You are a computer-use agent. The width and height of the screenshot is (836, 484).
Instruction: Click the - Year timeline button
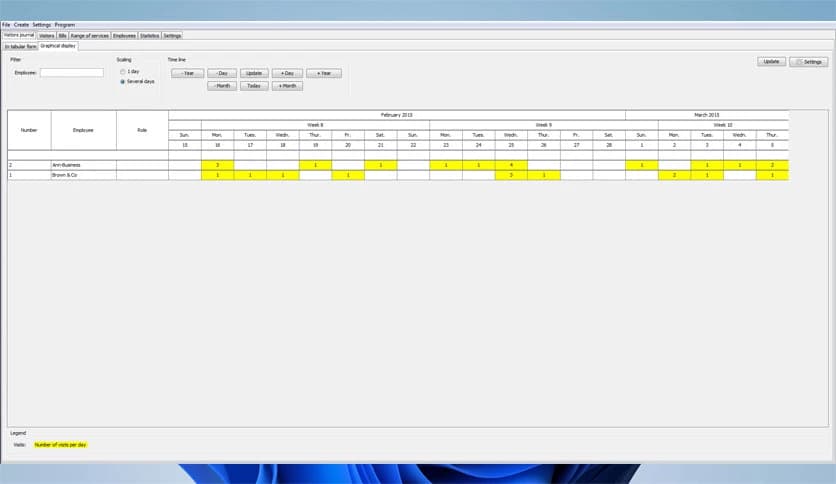(187, 73)
